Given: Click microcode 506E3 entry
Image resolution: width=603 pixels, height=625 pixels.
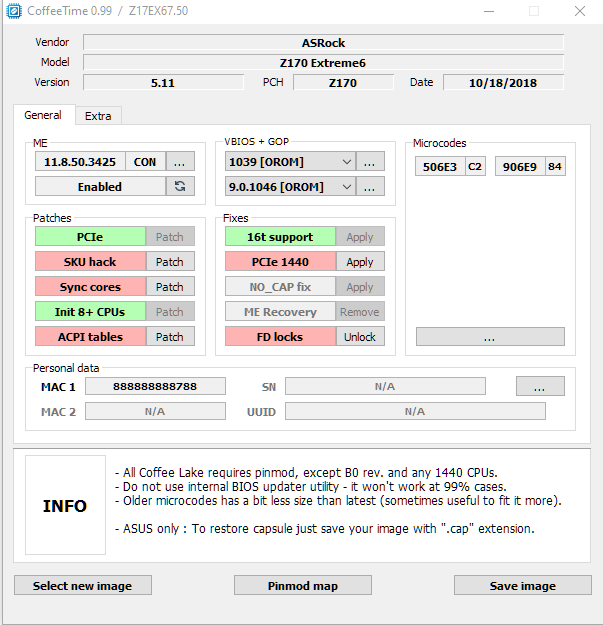Looking at the screenshot, I should click(440, 167).
